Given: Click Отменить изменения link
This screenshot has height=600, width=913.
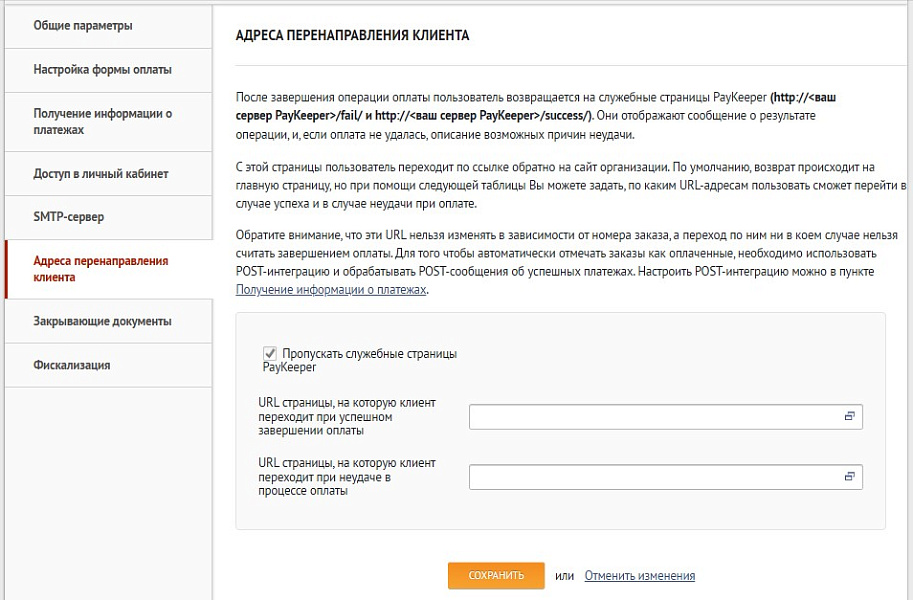Looking at the screenshot, I should coord(640,576).
